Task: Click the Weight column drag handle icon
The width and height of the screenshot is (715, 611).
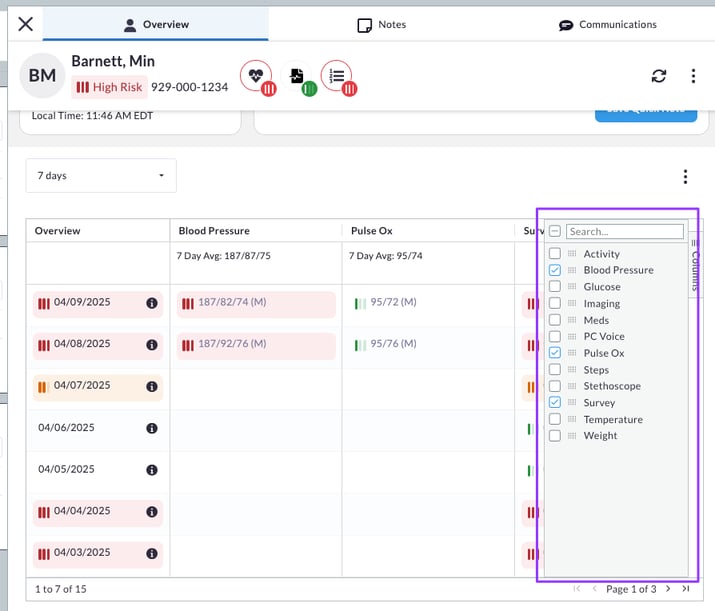Action: point(572,436)
